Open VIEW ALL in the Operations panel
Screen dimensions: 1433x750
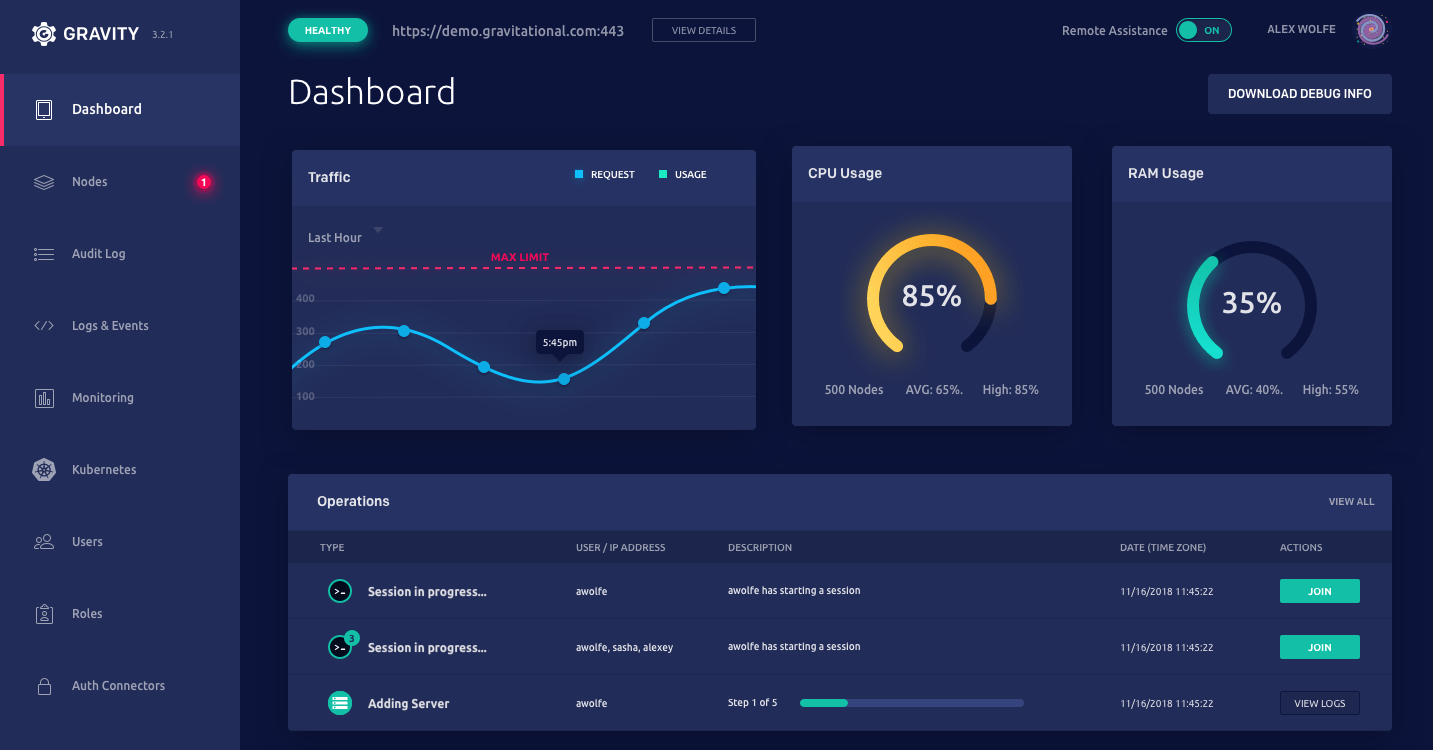[1351, 501]
